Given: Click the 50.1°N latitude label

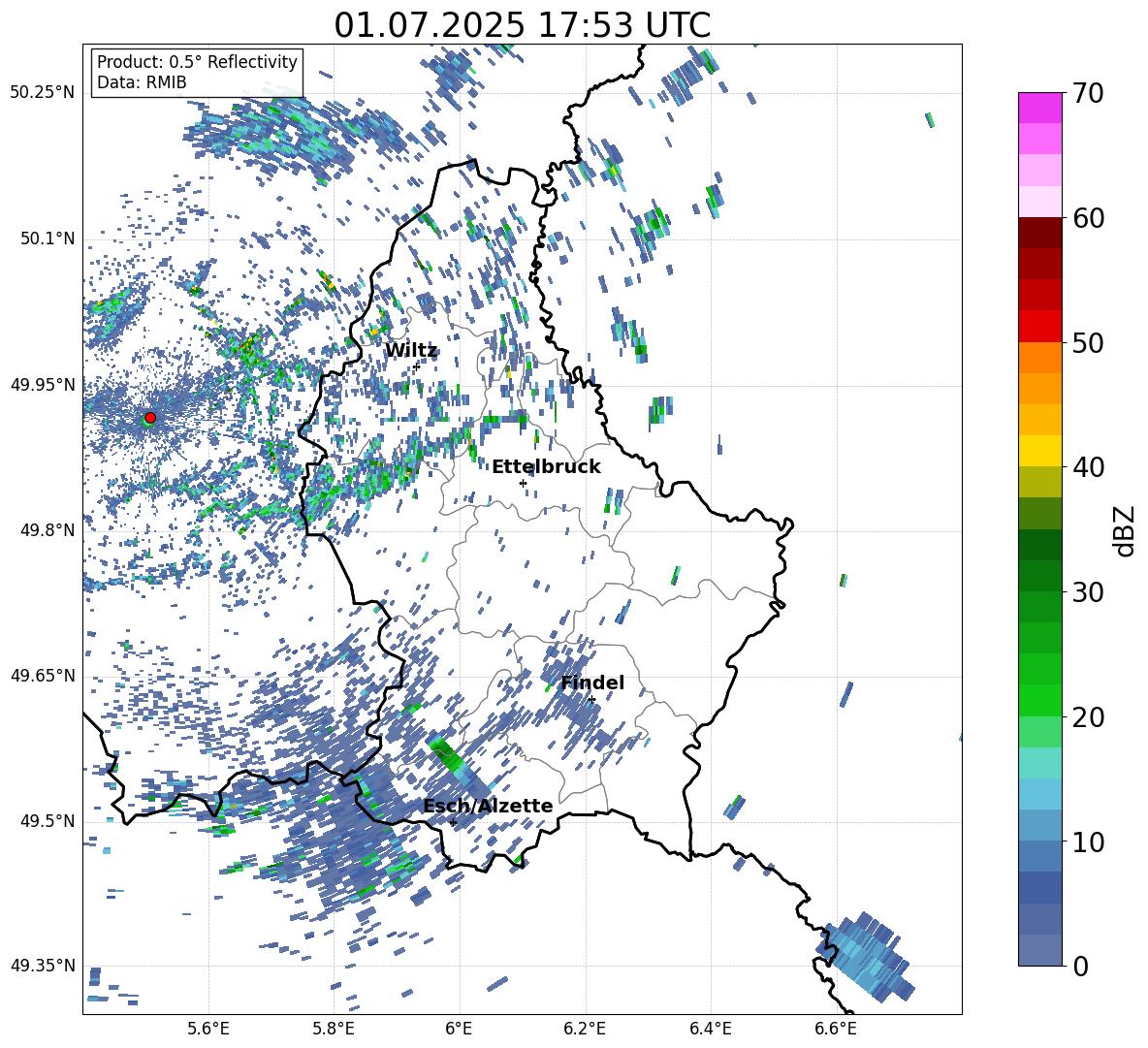Looking at the screenshot, I should [48, 238].
